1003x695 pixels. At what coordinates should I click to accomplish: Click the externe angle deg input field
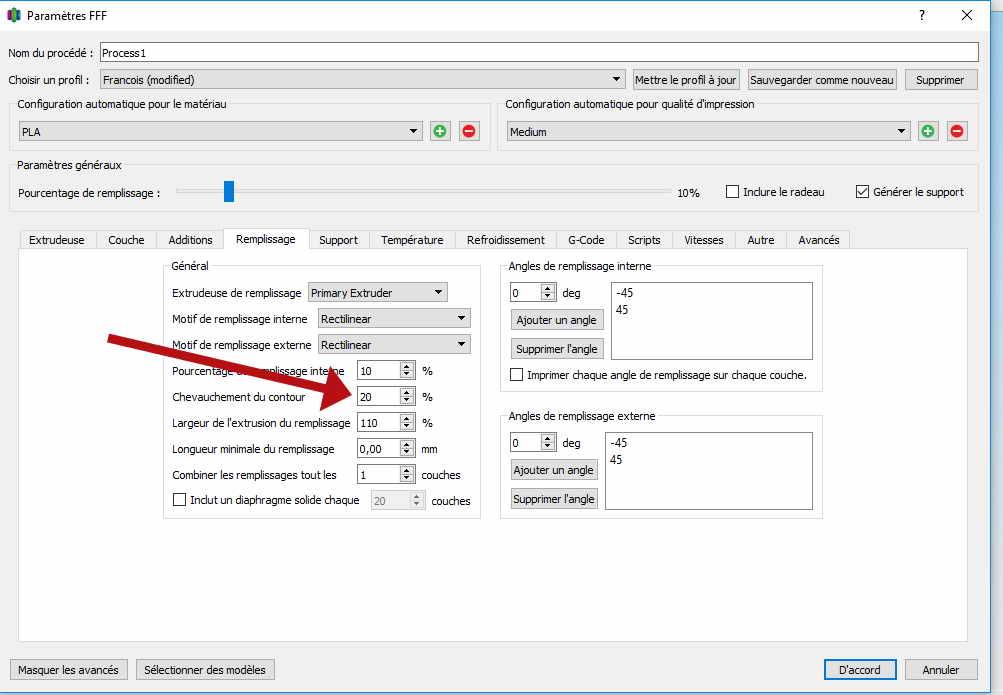pyautogui.click(x=525, y=442)
